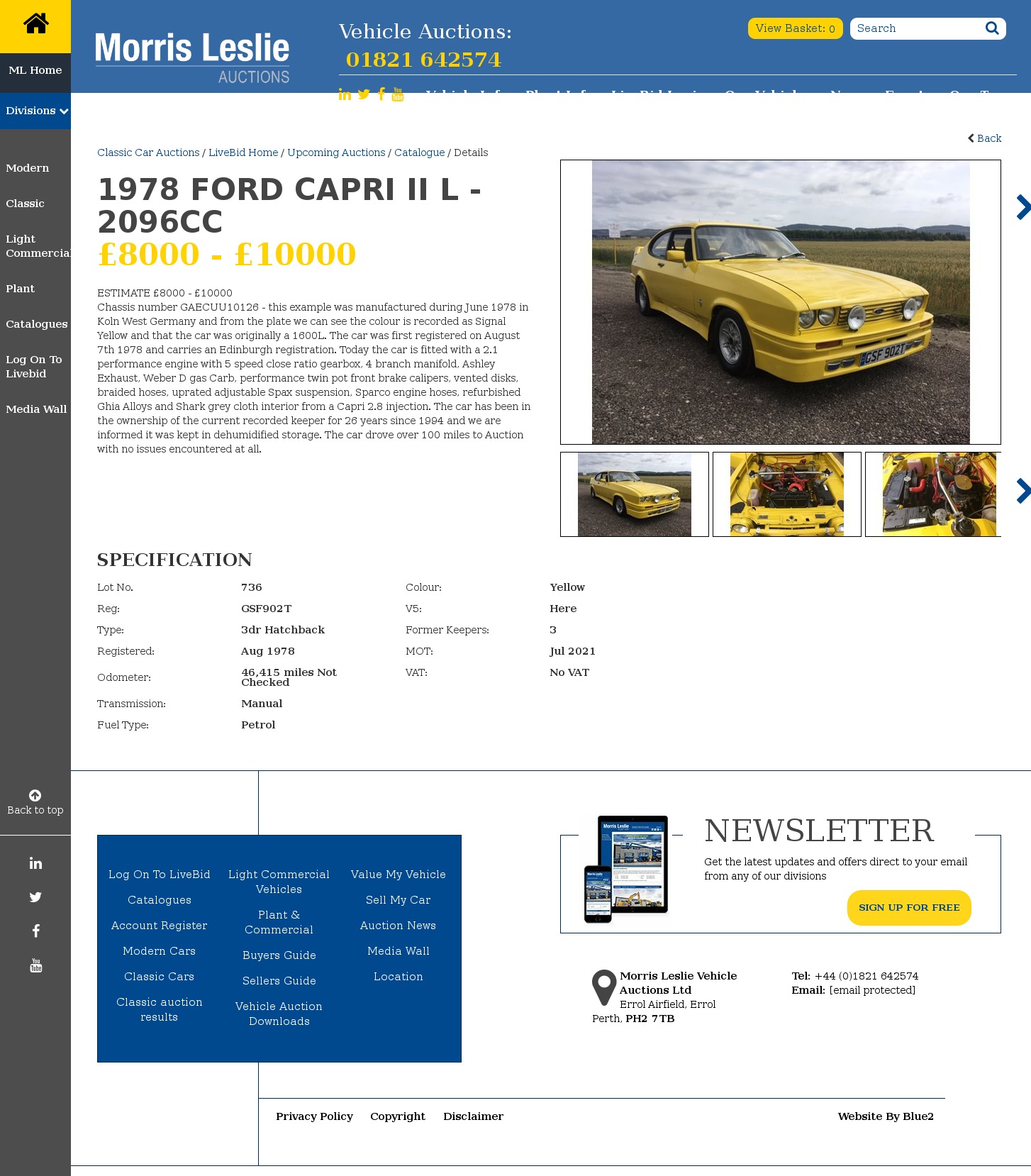Open Website By Blue2 link
This screenshot has width=1031, height=1176.
click(x=886, y=1116)
